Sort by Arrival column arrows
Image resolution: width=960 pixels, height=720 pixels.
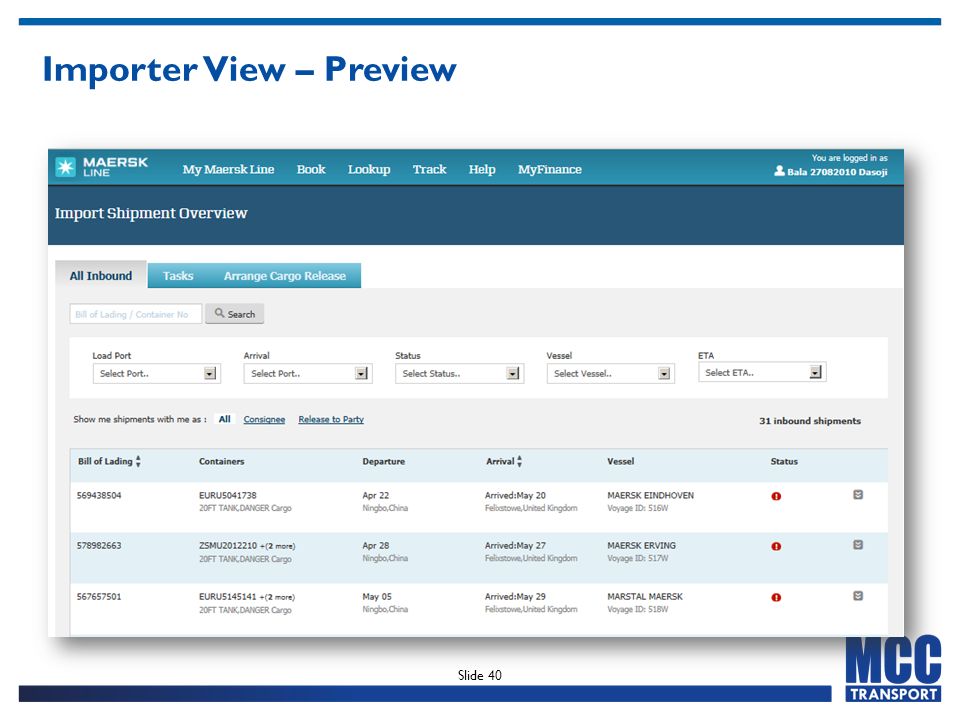pos(520,462)
